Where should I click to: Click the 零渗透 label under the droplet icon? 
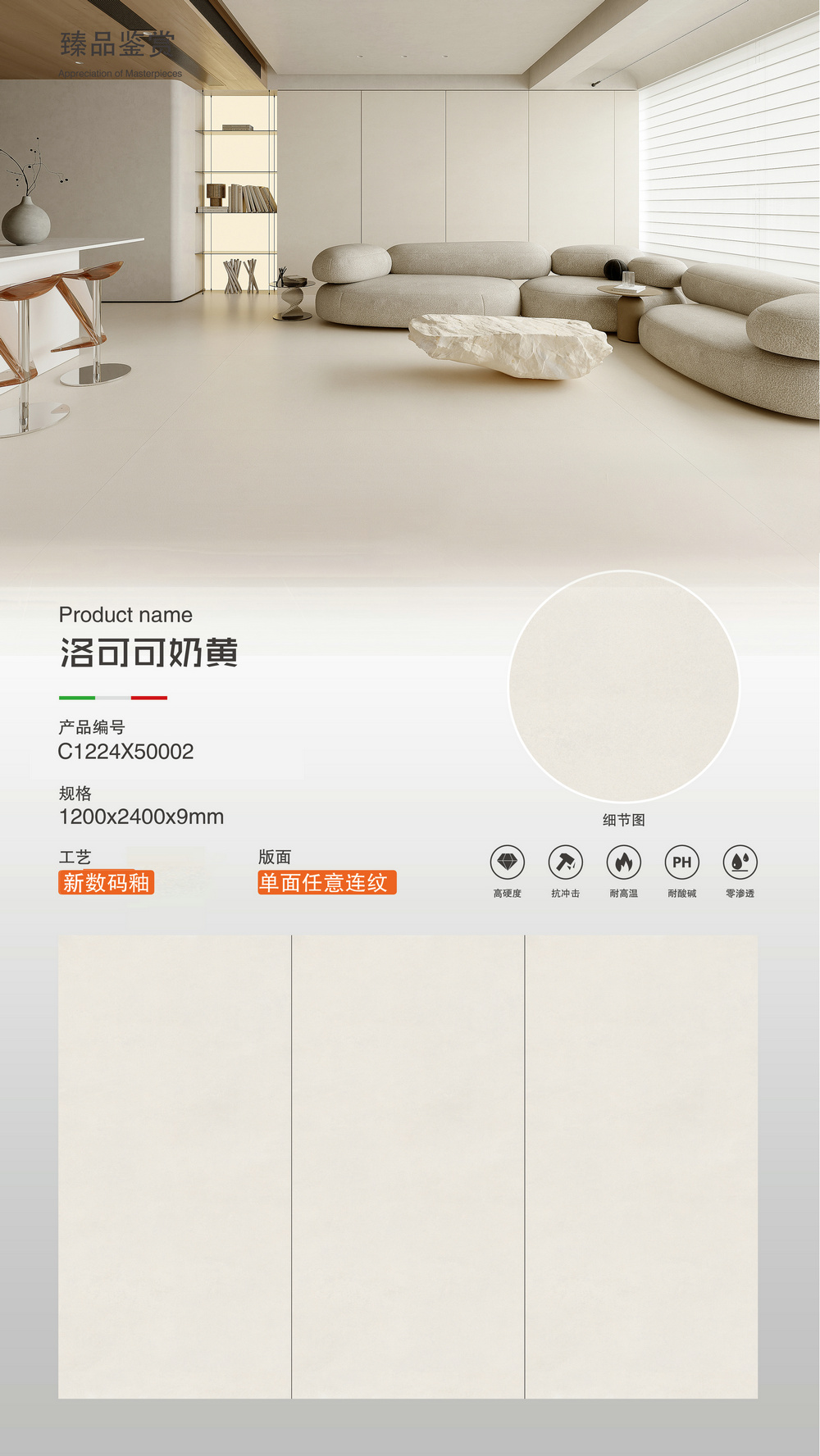pyautogui.click(x=740, y=894)
